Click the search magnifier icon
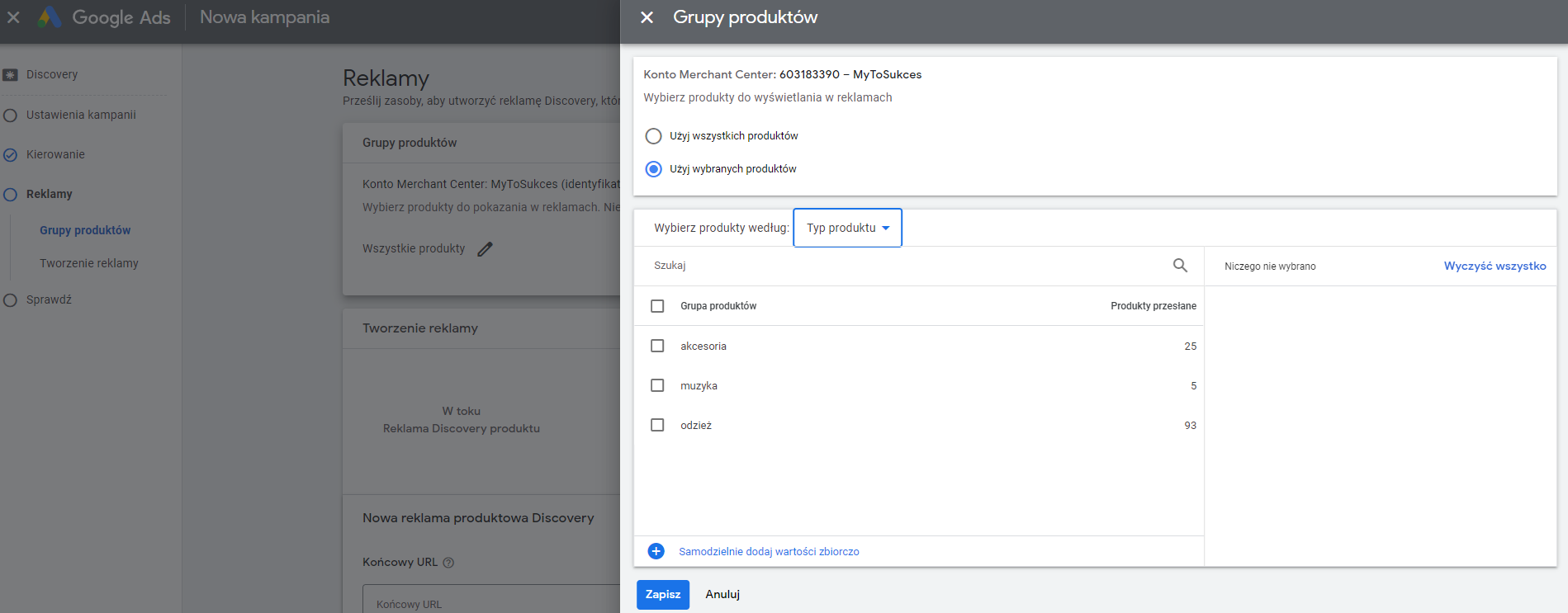 (1180, 265)
